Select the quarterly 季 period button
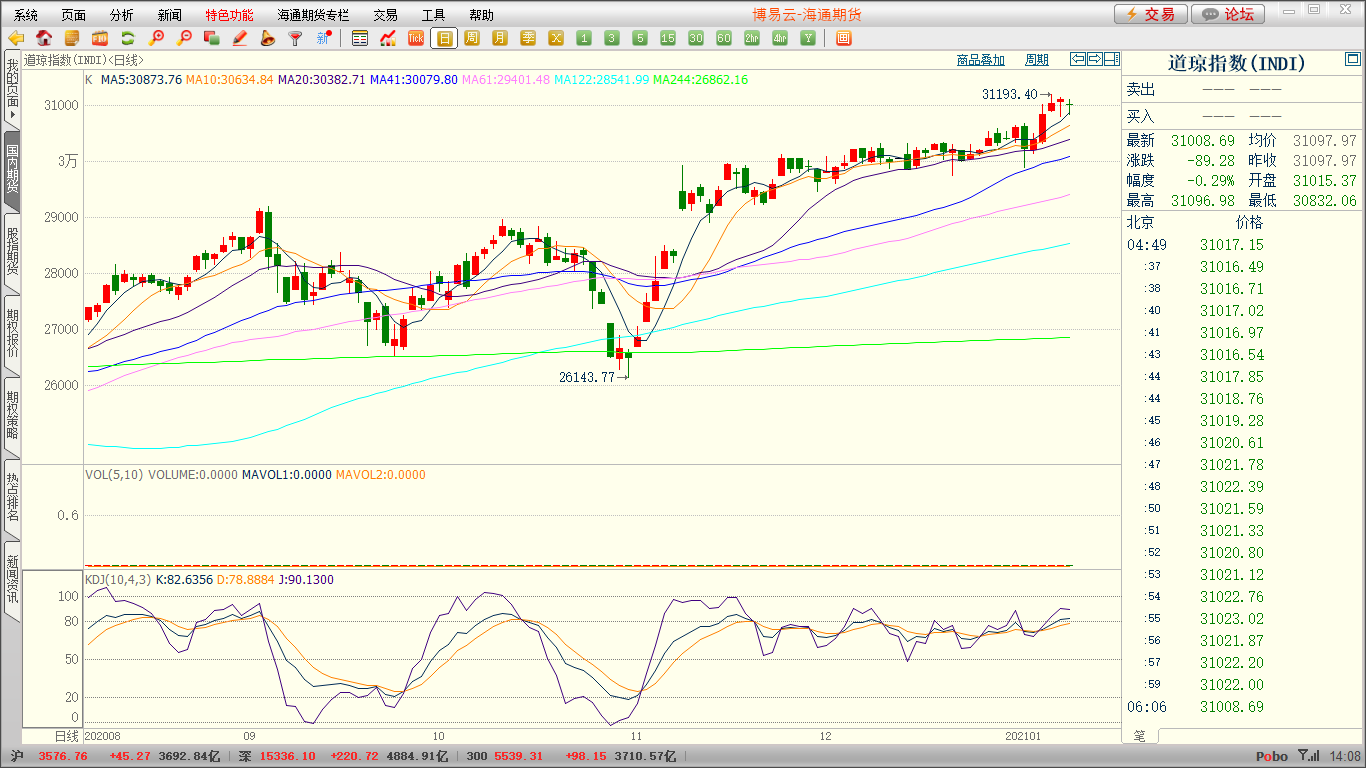 tap(528, 38)
